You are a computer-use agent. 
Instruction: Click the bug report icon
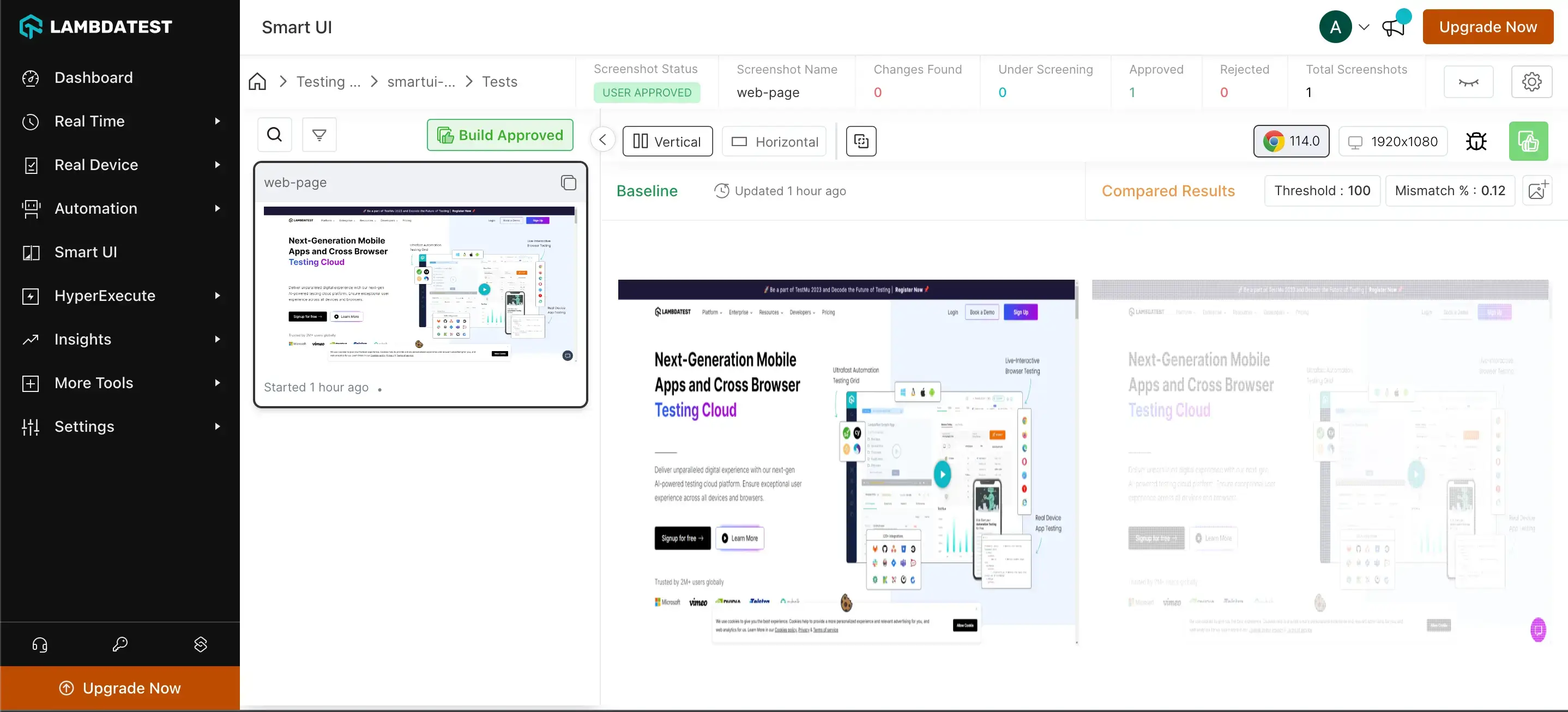[1476, 141]
